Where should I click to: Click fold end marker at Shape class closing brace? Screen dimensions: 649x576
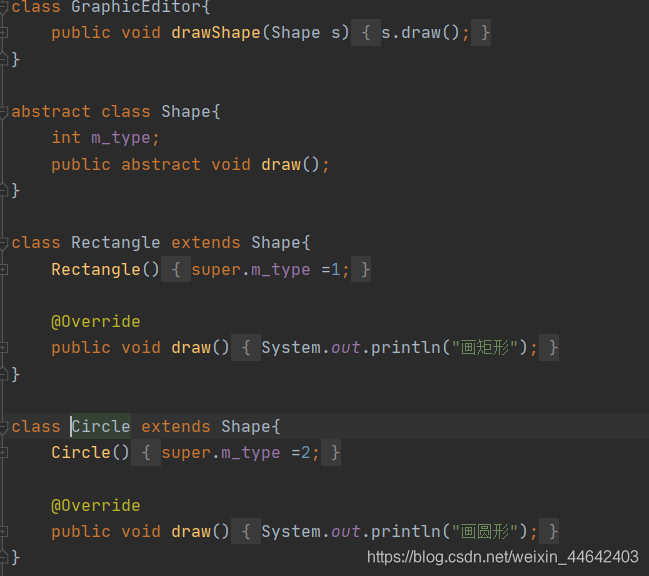(x=3, y=190)
